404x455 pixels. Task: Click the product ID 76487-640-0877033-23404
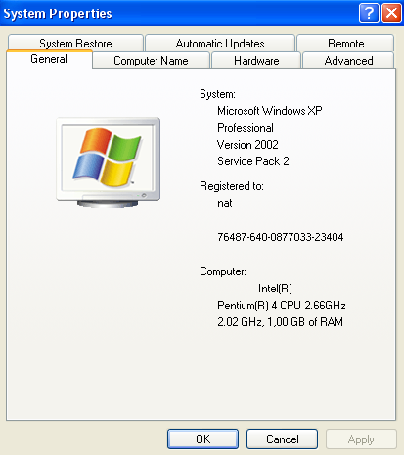280,237
